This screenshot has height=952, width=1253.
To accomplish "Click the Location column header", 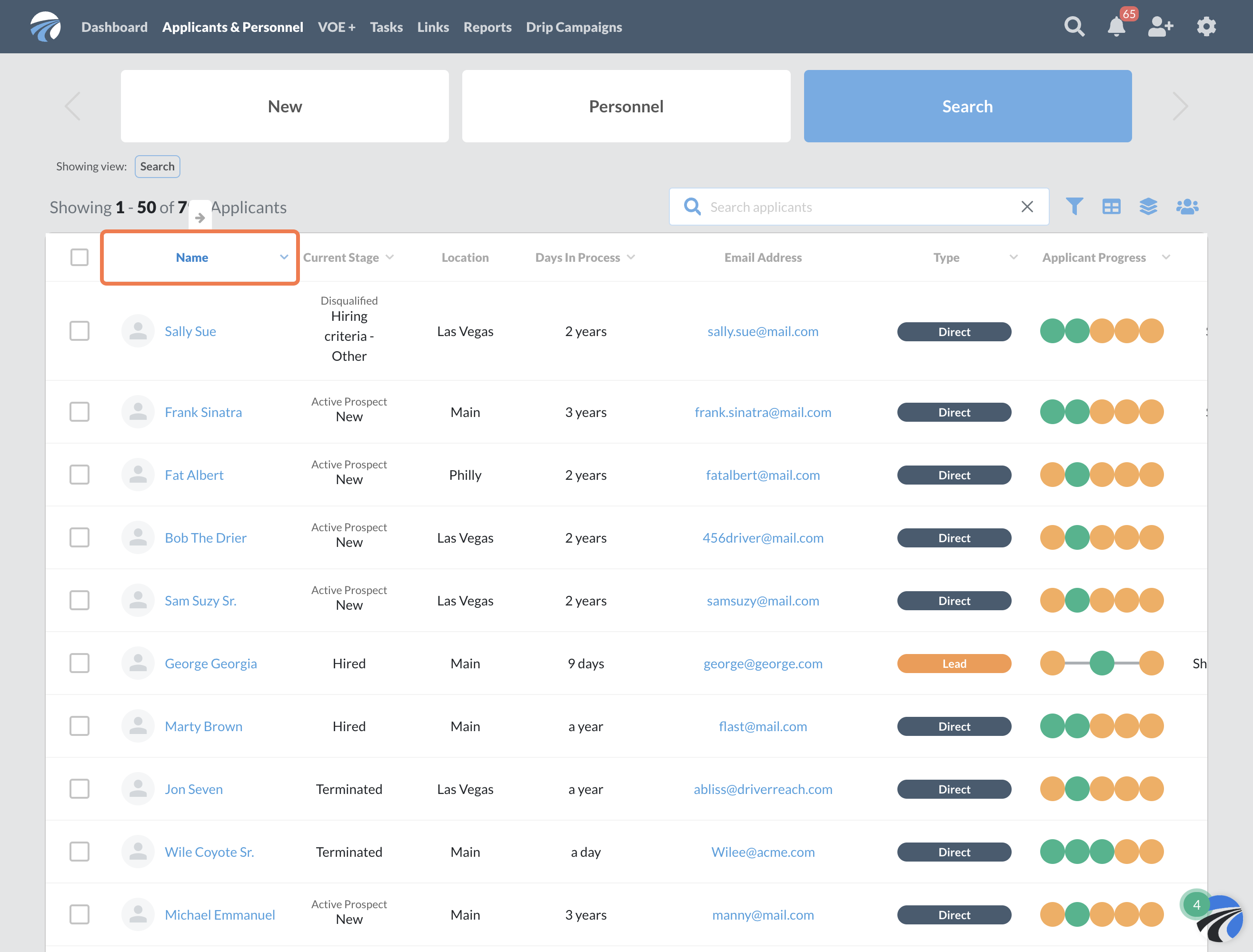I will coord(465,257).
